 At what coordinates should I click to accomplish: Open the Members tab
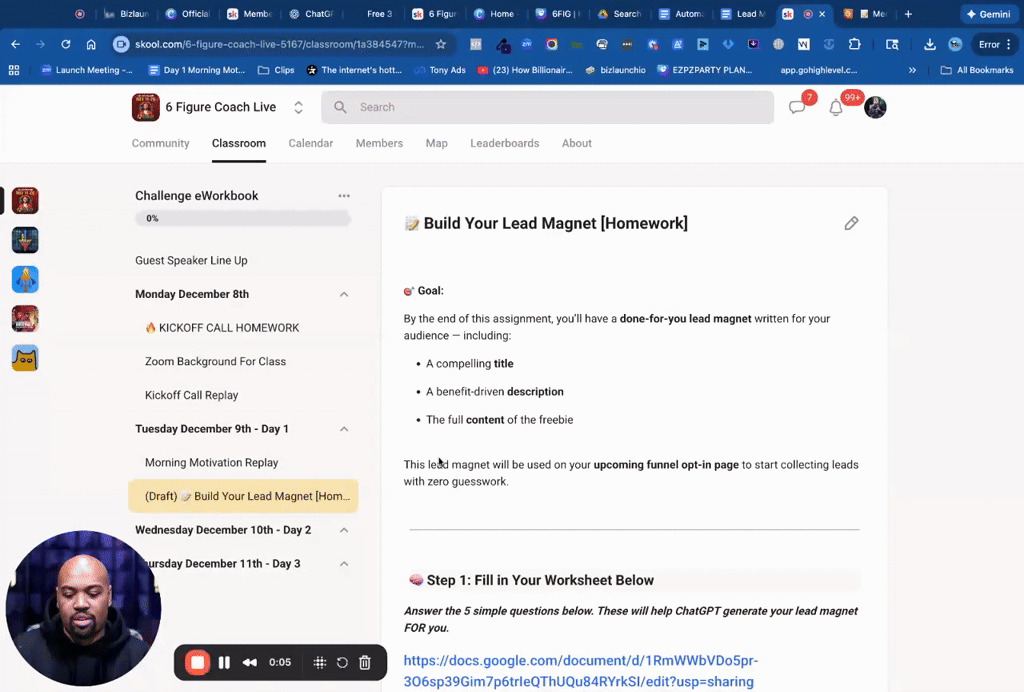[x=379, y=143]
